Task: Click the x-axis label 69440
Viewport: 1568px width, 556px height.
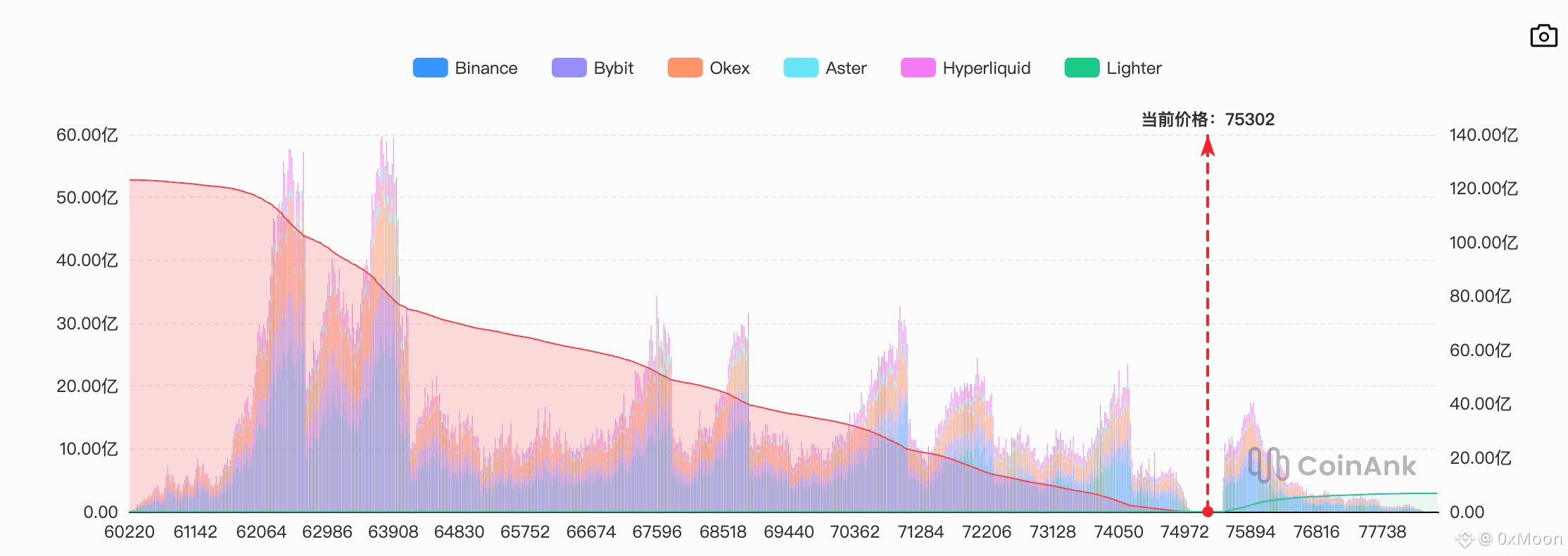Action: 789,532
